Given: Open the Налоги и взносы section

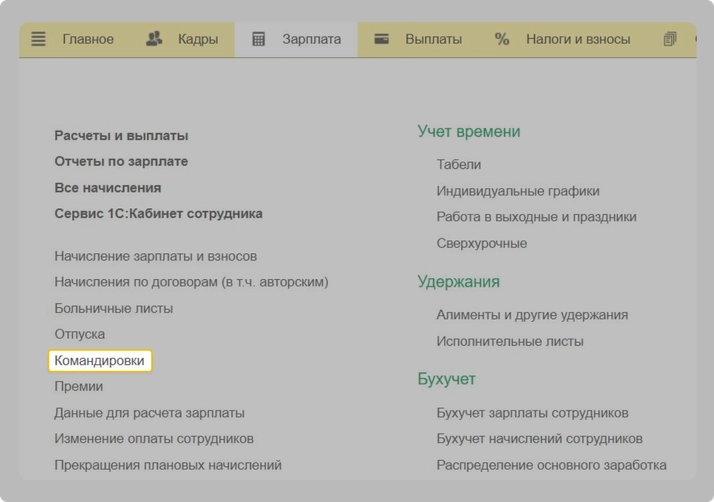Looking at the screenshot, I should [578, 39].
